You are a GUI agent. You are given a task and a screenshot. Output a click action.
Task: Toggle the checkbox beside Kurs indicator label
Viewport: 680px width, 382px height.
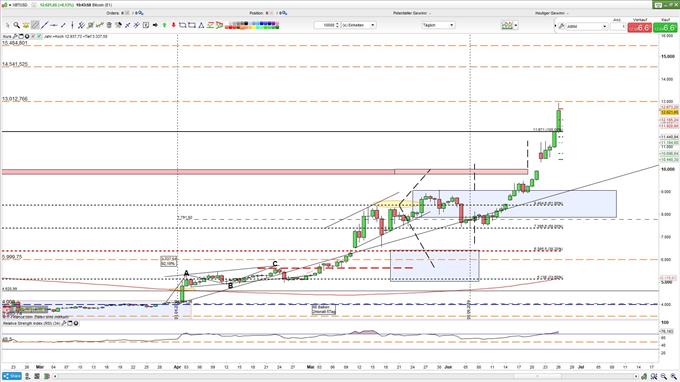tap(39, 36)
